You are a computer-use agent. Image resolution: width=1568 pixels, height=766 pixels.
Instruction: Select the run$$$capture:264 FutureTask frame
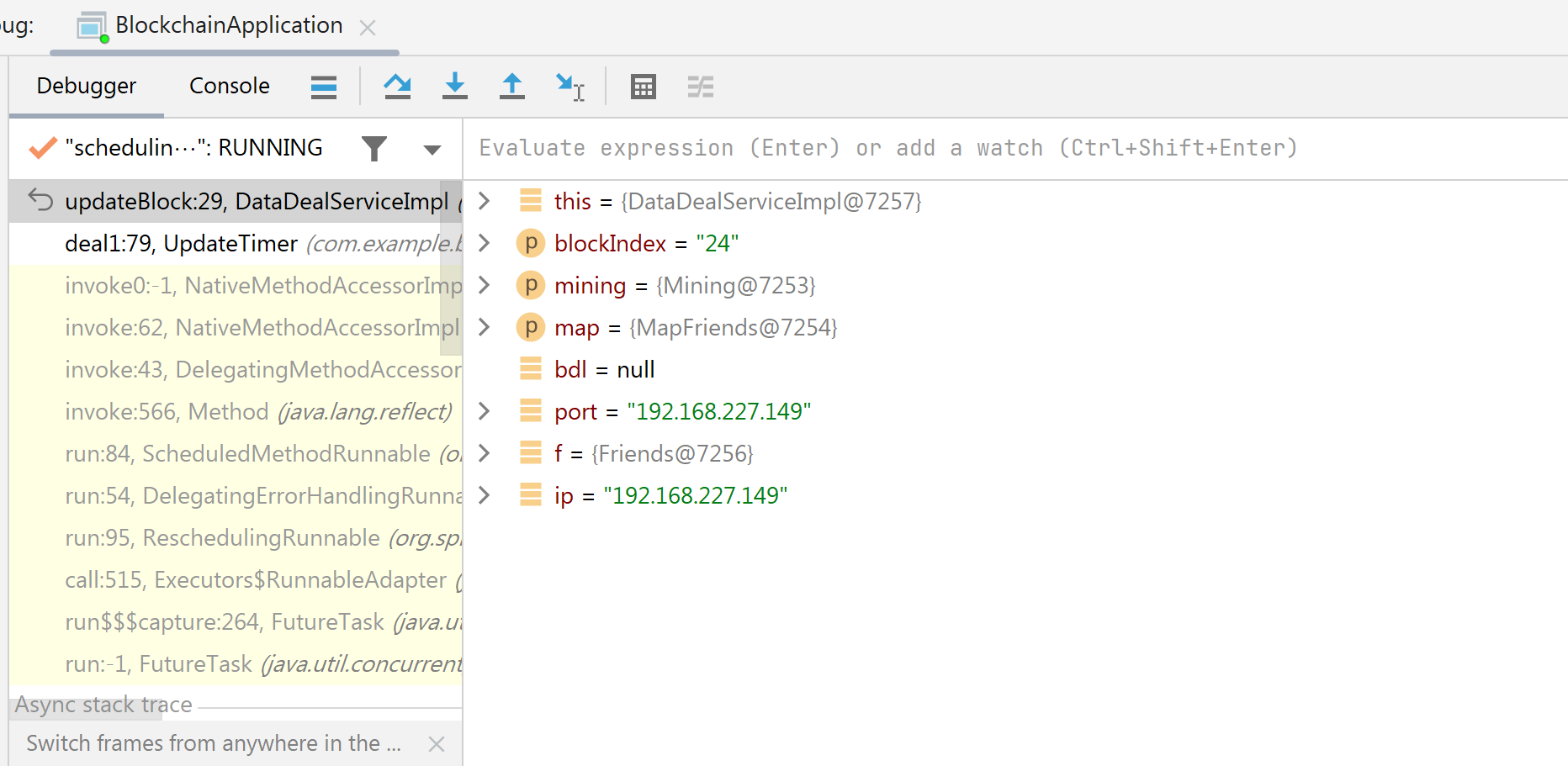point(236,621)
